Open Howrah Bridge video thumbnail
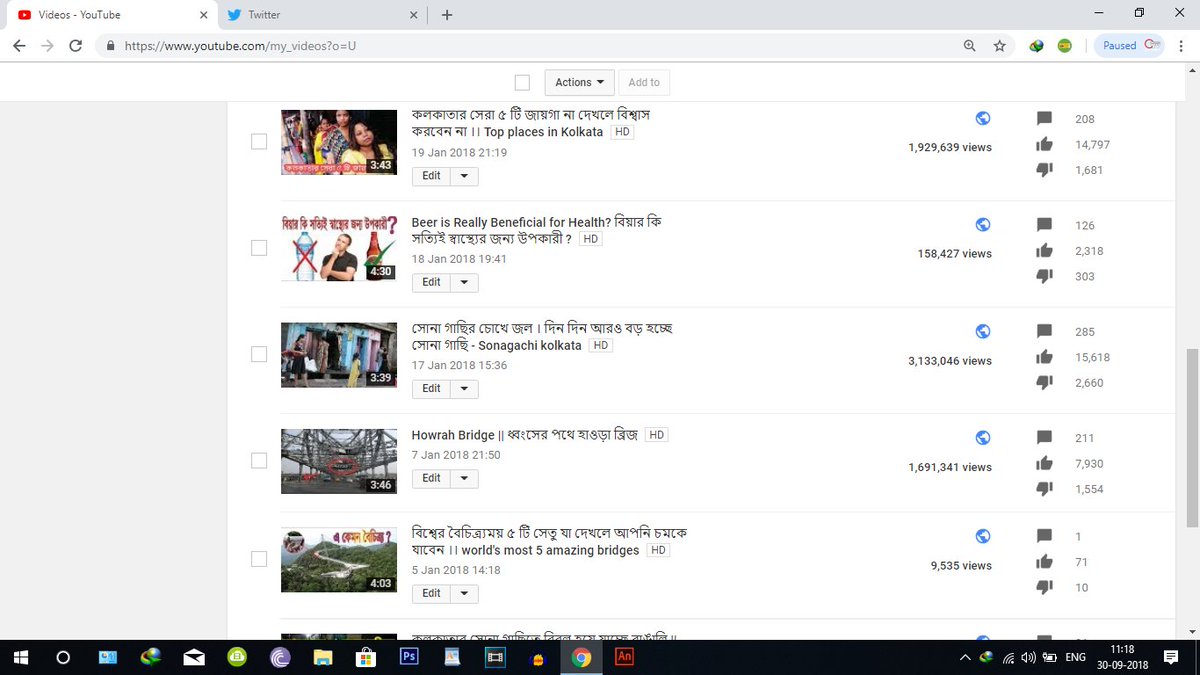This screenshot has height=675, width=1200. click(339, 461)
